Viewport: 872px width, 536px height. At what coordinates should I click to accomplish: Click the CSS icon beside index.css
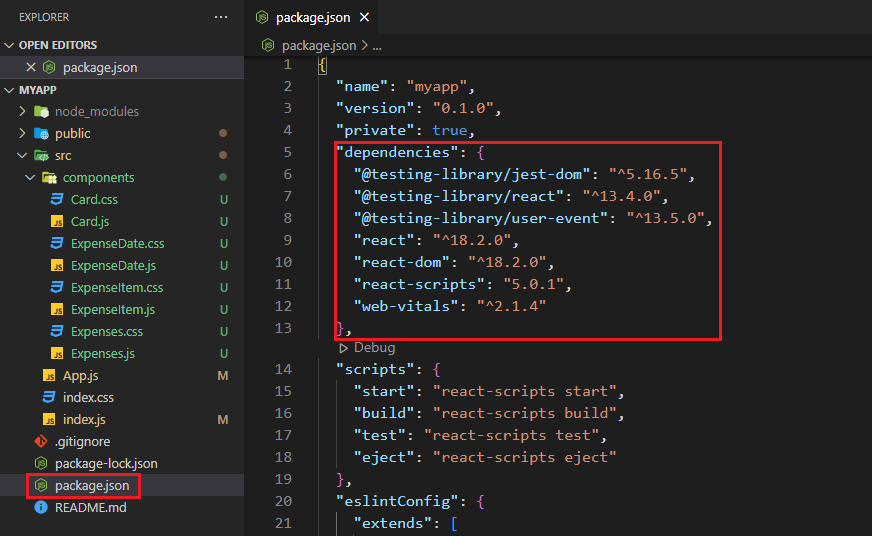click(49, 397)
